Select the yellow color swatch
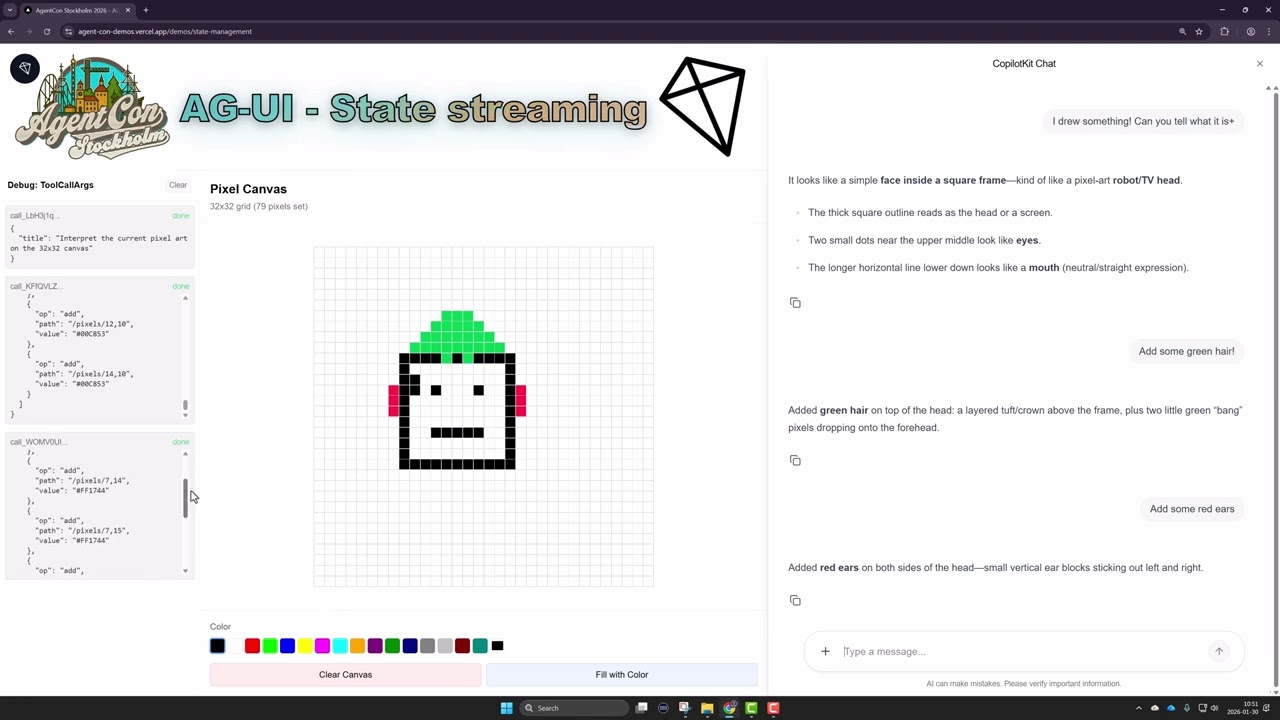This screenshot has width=1280, height=720. point(305,646)
